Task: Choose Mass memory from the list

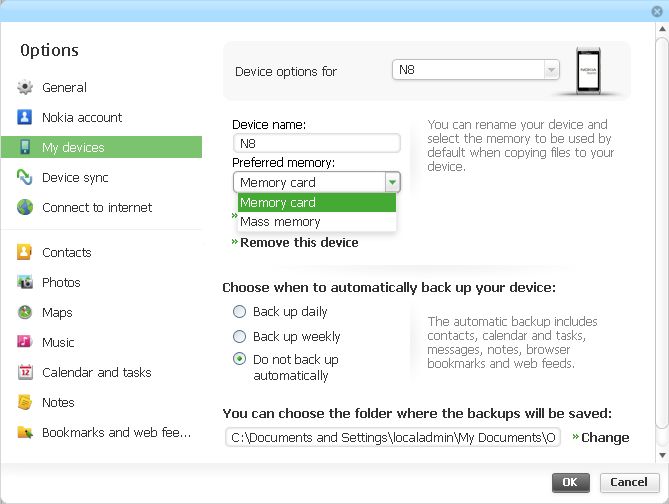Action: (x=281, y=222)
